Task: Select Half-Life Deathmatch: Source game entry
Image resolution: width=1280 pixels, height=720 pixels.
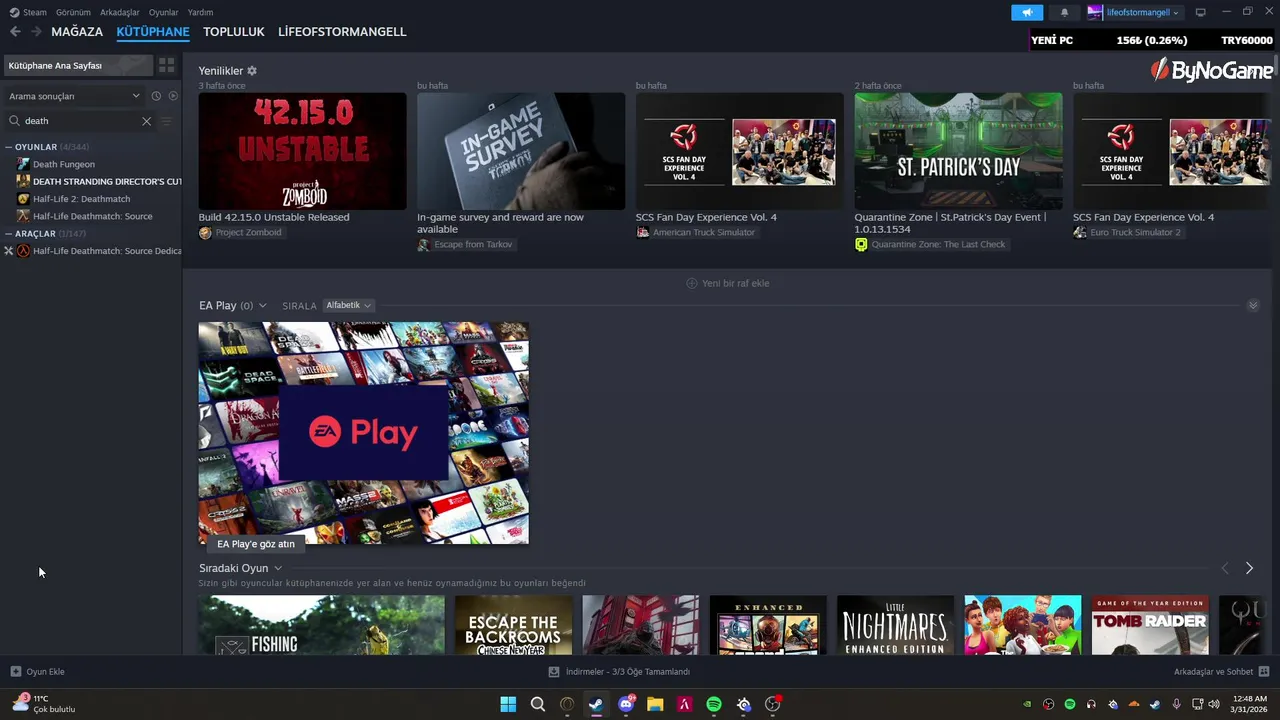Action: (x=92, y=216)
